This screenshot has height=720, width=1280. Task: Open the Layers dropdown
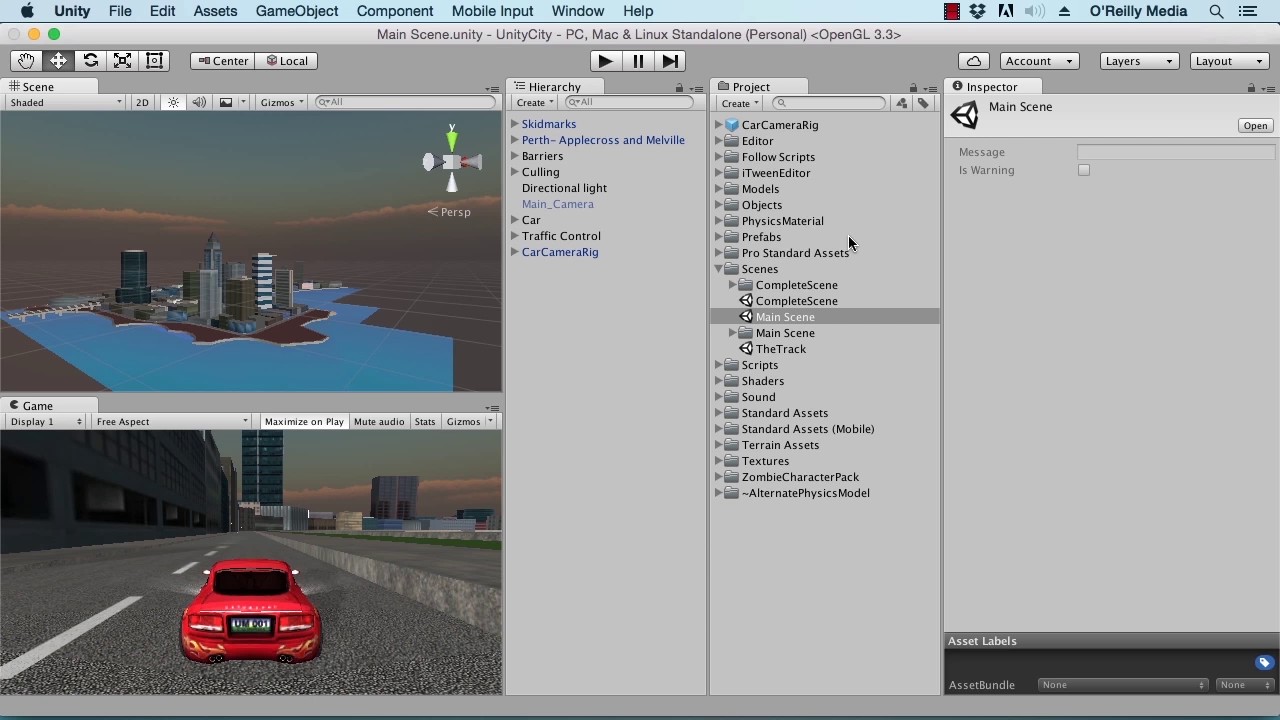(x=1139, y=61)
